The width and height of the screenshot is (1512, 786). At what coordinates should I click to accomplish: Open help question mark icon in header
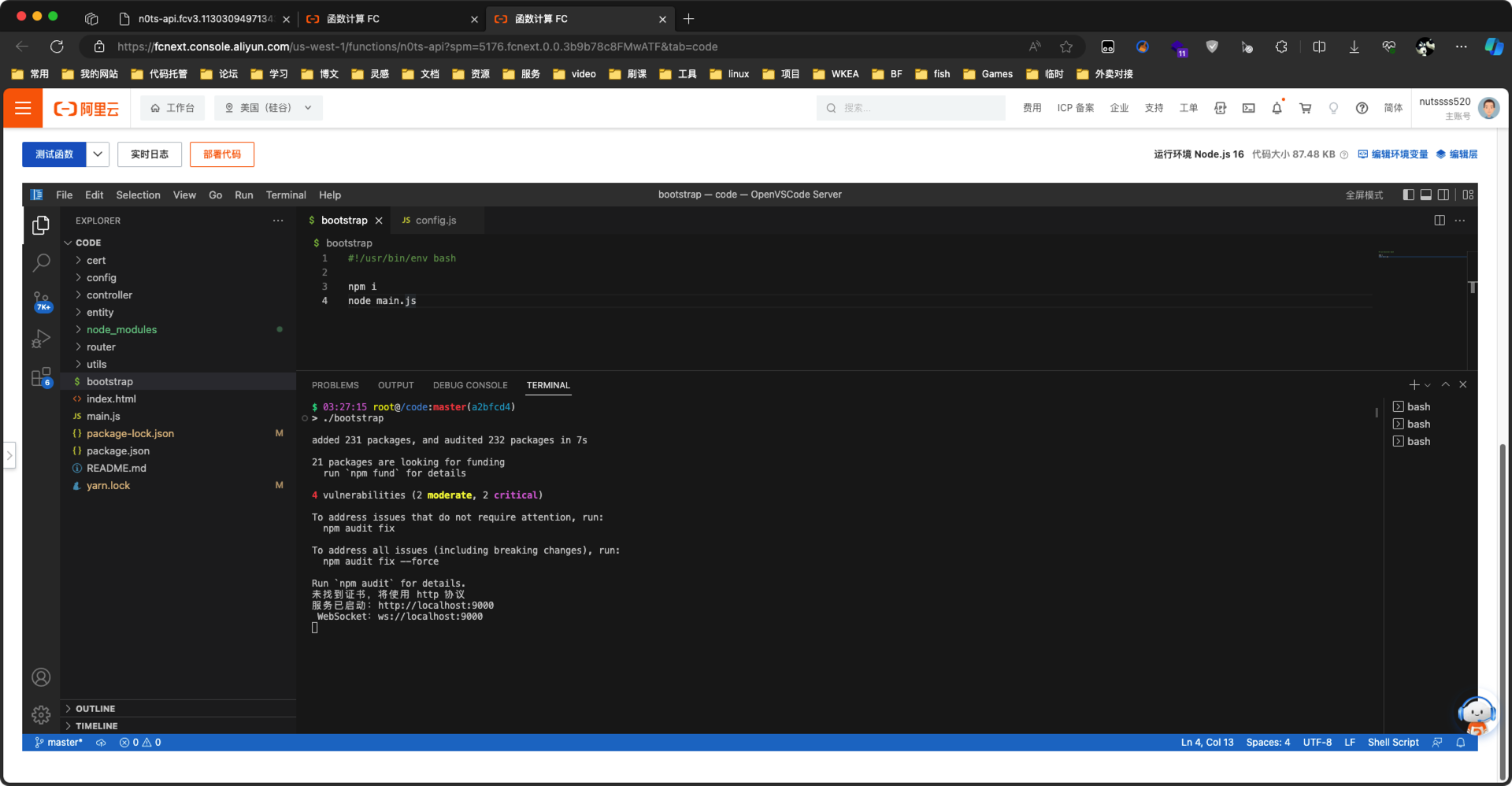[x=1362, y=108]
